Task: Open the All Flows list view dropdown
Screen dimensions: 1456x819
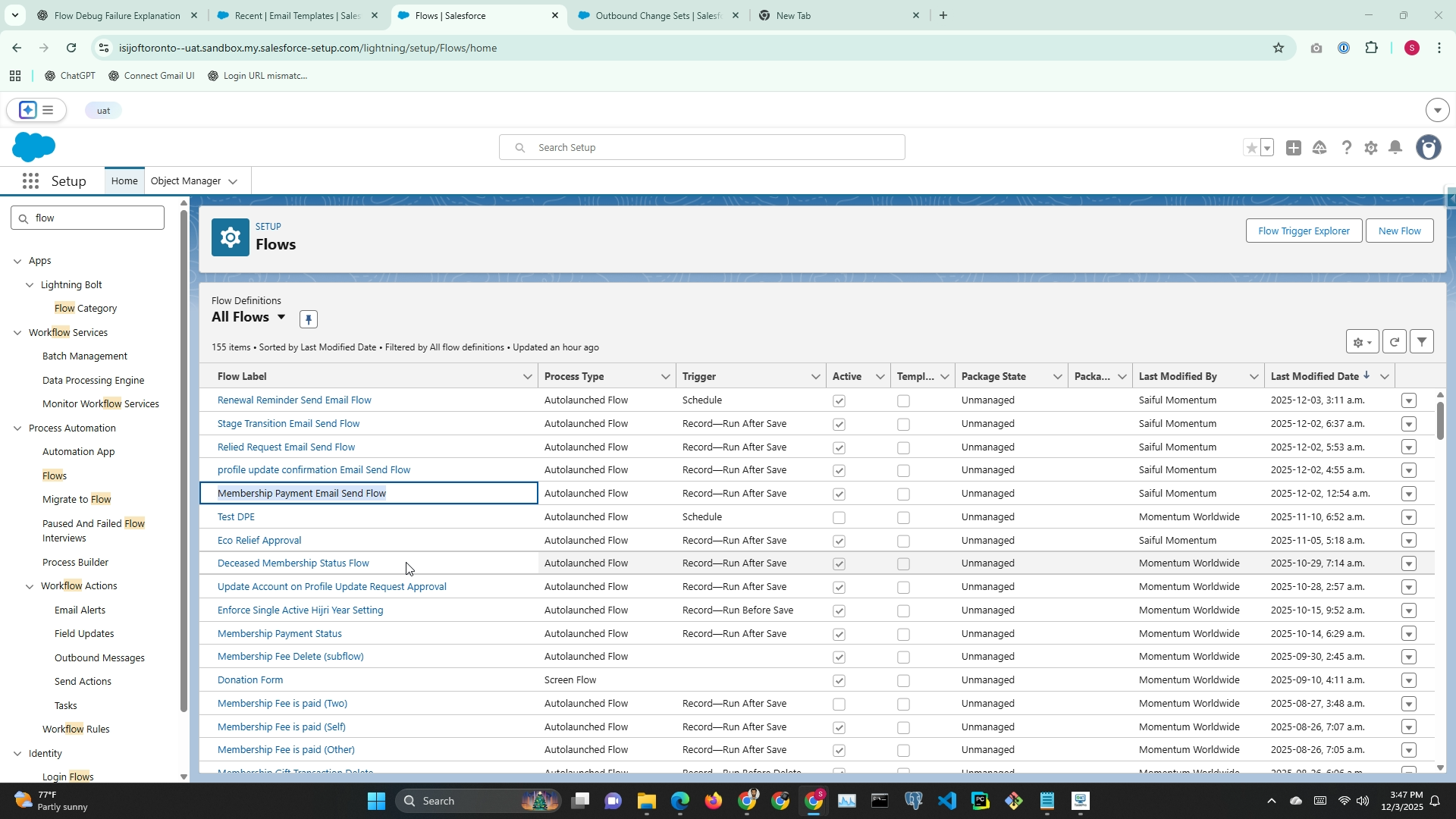Action: 281,317
